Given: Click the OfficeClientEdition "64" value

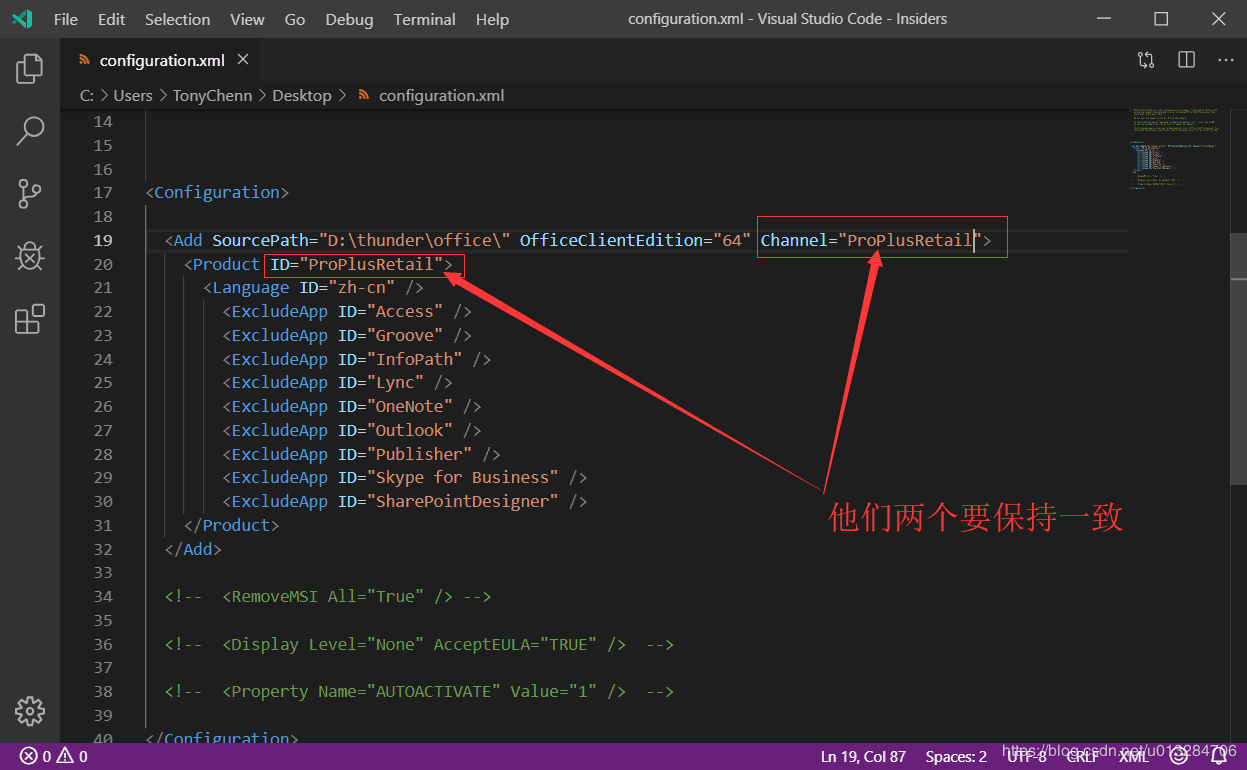Looking at the screenshot, I should 732,240.
